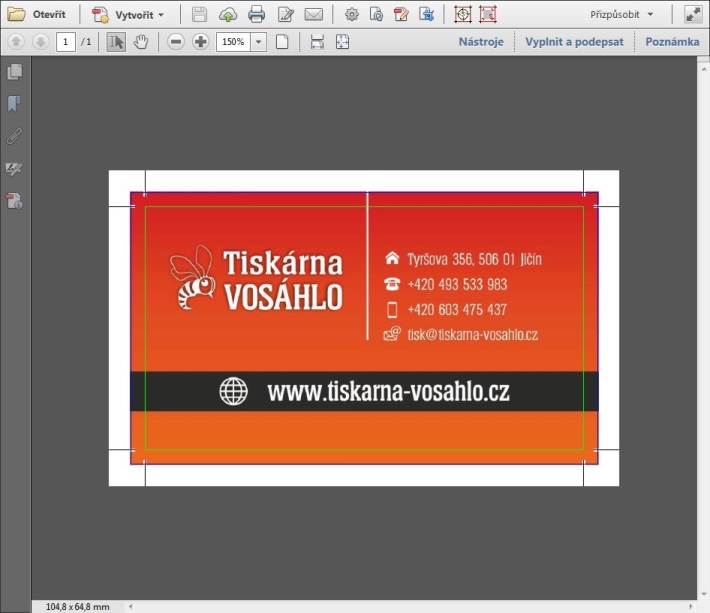Open the Vytvořit create PDF menu

point(128,15)
